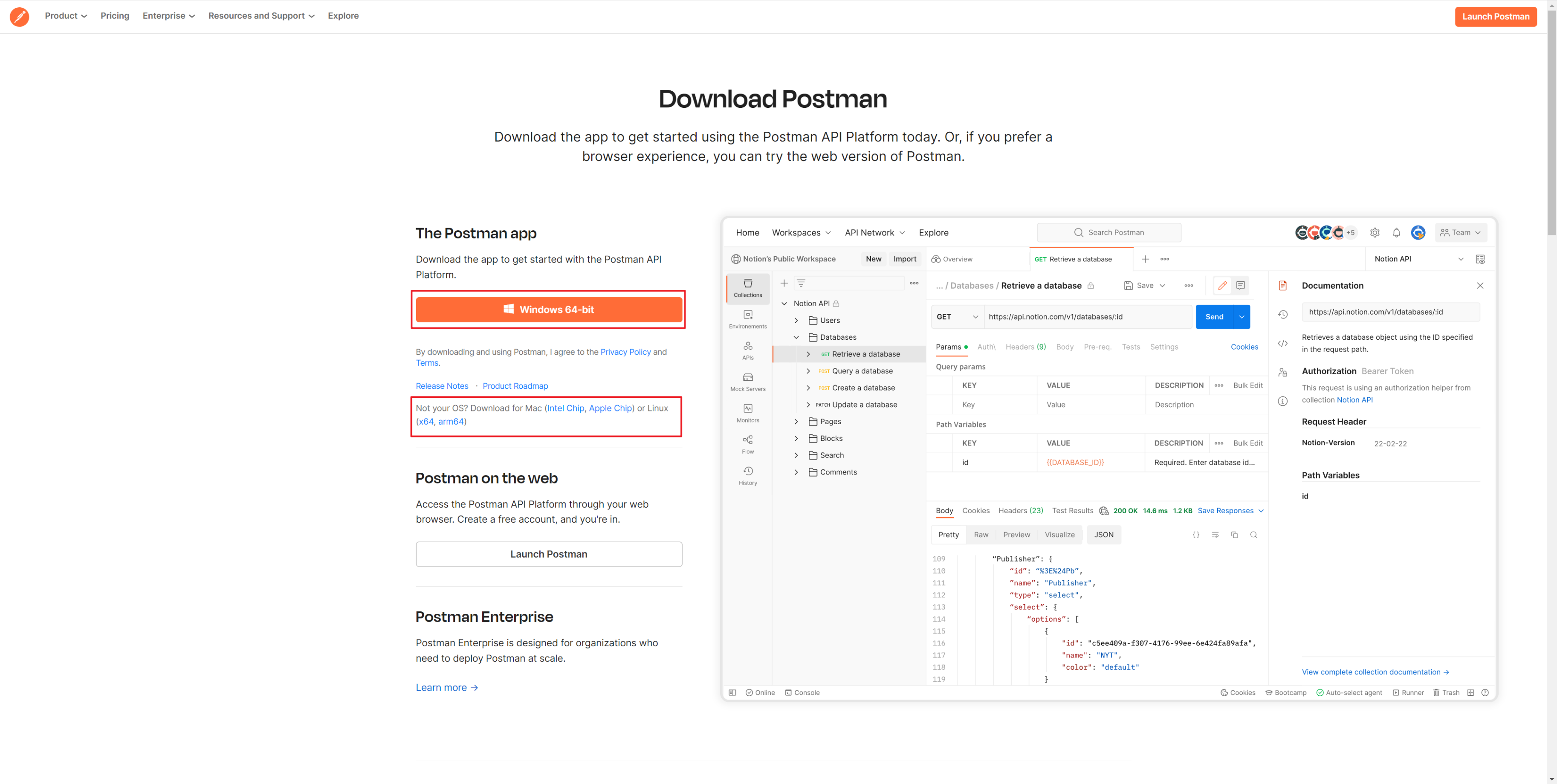Open the Product Roadmap link

pyautogui.click(x=515, y=386)
